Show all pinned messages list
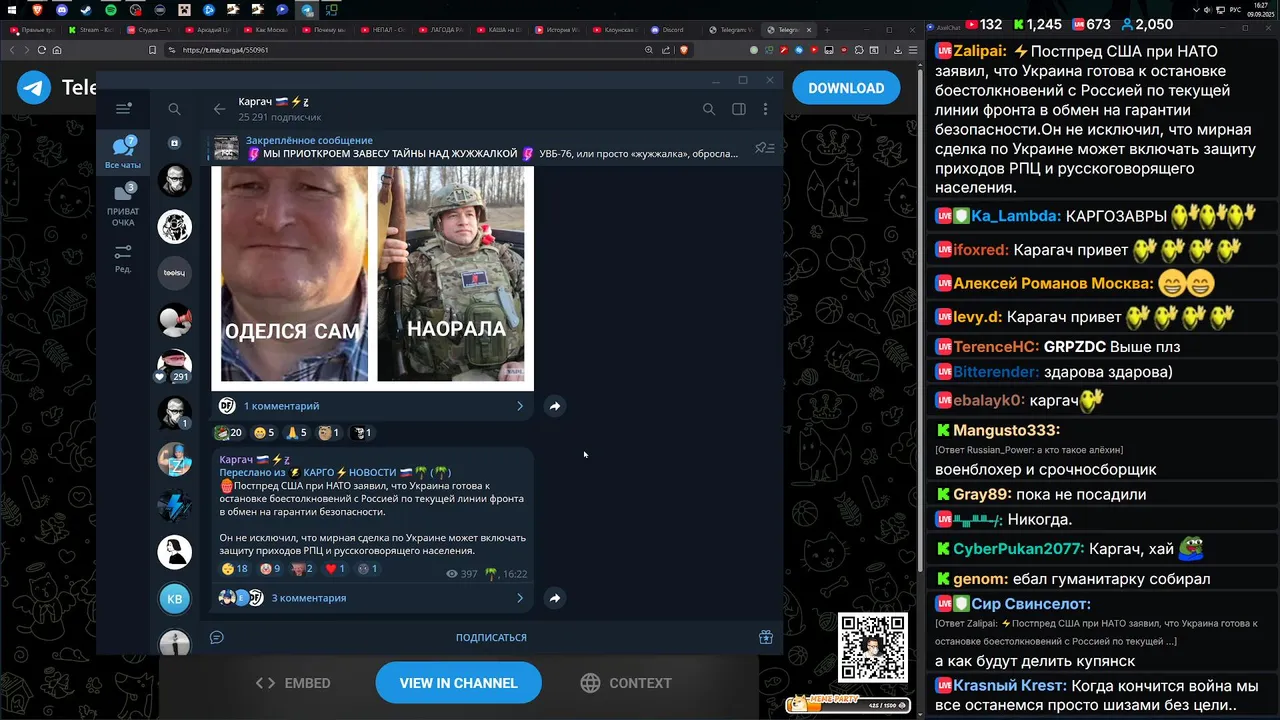Image resolution: width=1280 pixels, height=720 pixels. coord(765,148)
